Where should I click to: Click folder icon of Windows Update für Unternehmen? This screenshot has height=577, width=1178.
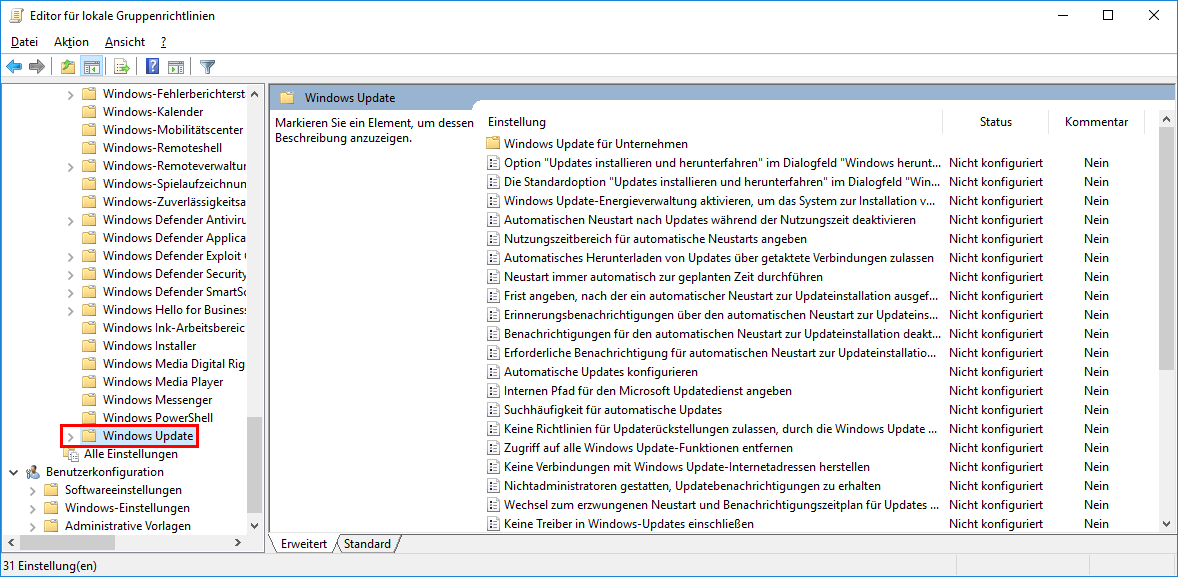pos(494,143)
